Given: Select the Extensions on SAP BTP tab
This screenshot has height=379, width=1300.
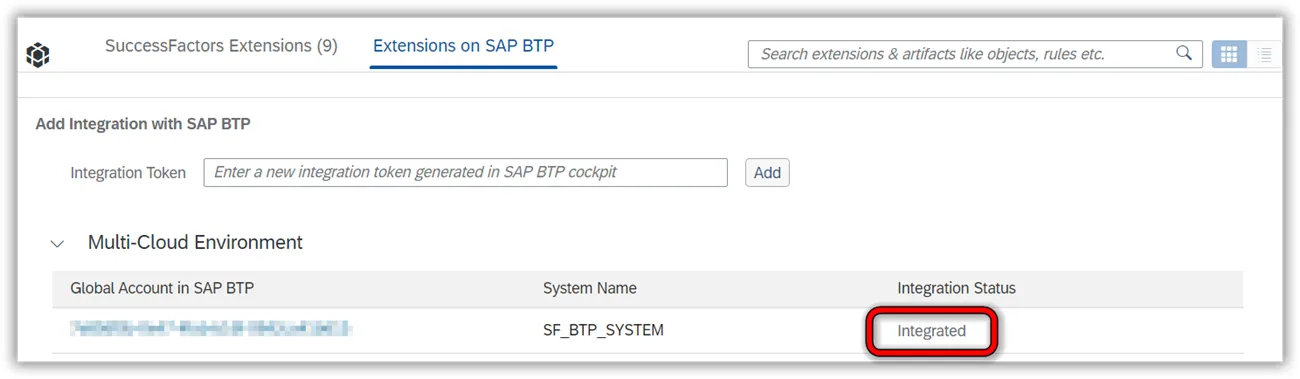Looking at the screenshot, I should point(463,46).
